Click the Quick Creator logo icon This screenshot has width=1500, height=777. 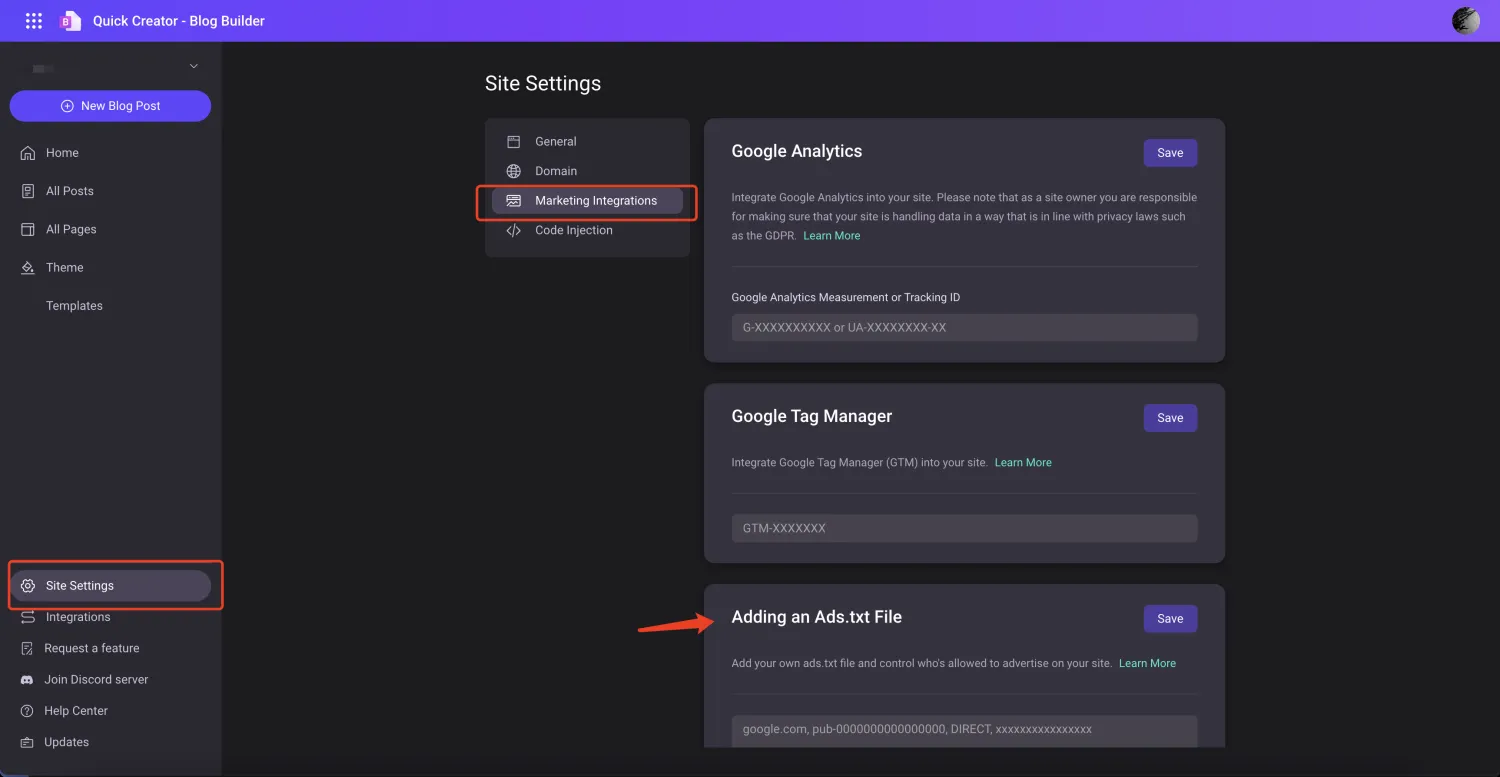(x=69, y=21)
